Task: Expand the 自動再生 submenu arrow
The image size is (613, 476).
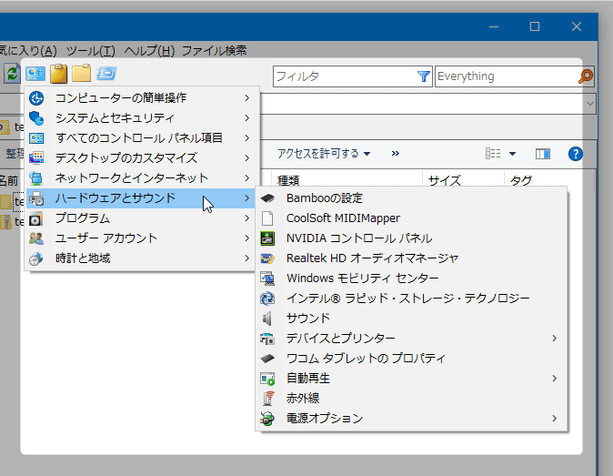Action: tap(554, 378)
